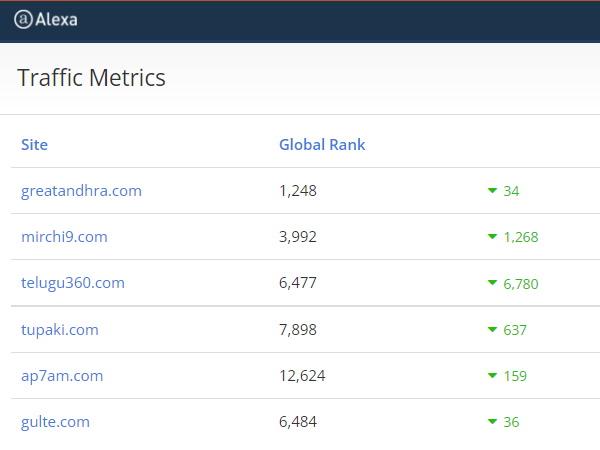600x450 pixels.
Task: Open the greatandhra.com site link
Action: (x=81, y=191)
